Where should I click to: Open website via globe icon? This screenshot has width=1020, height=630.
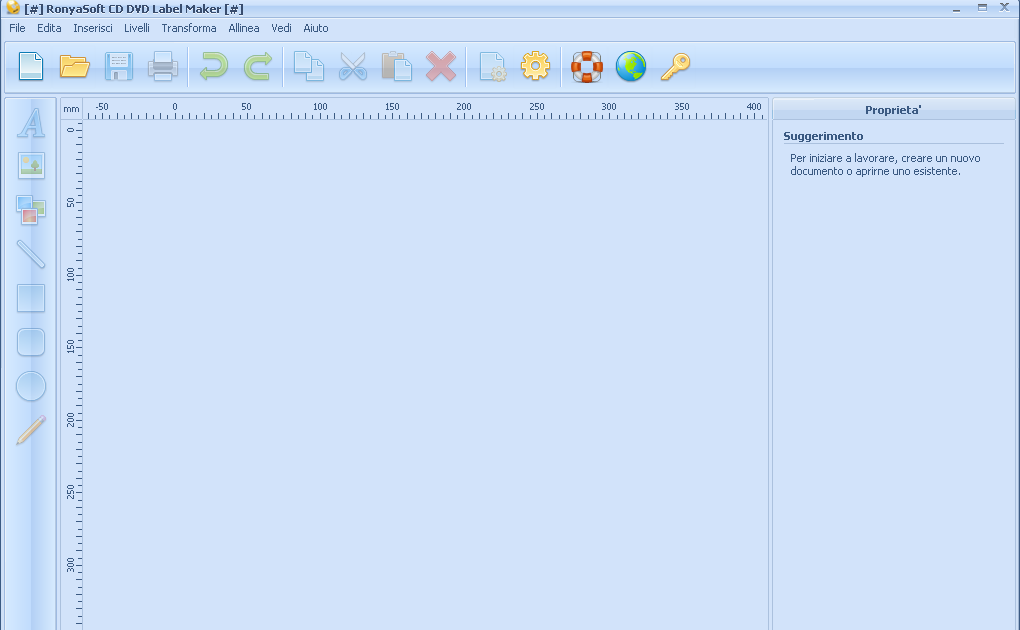pyautogui.click(x=631, y=66)
